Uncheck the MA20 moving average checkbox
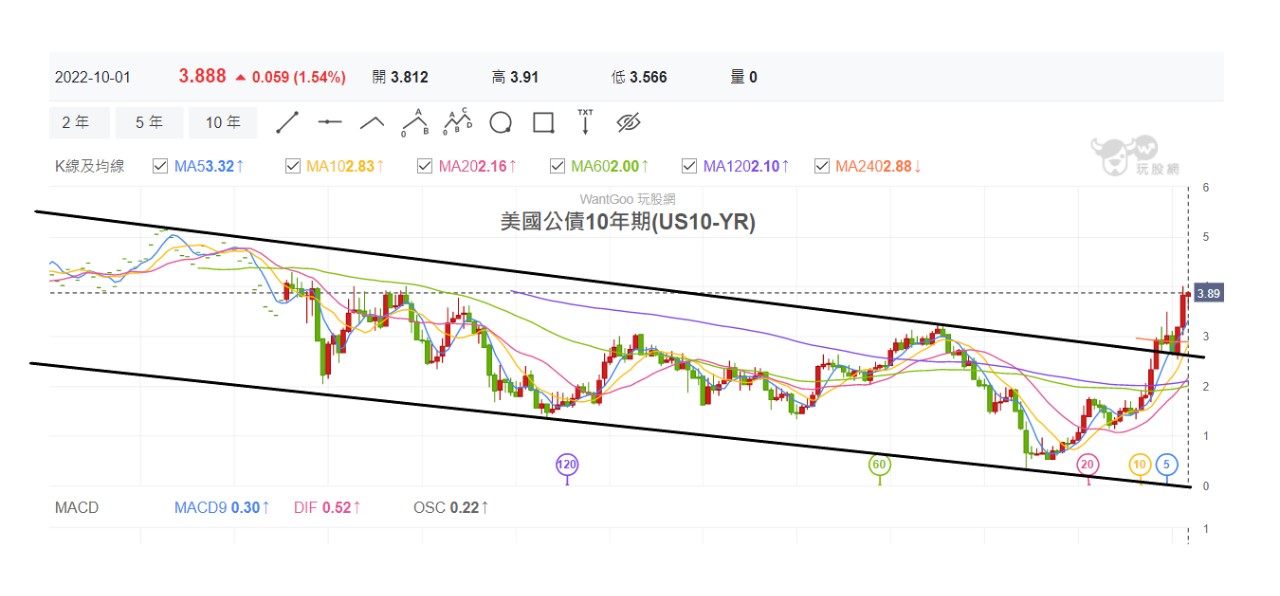This screenshot has height=596, width=1280. [x=425, y=166]
